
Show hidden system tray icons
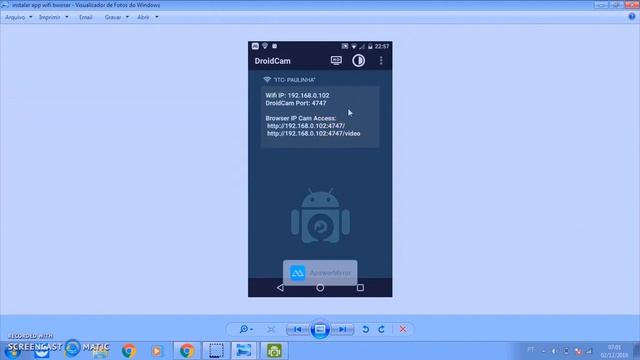543,351
